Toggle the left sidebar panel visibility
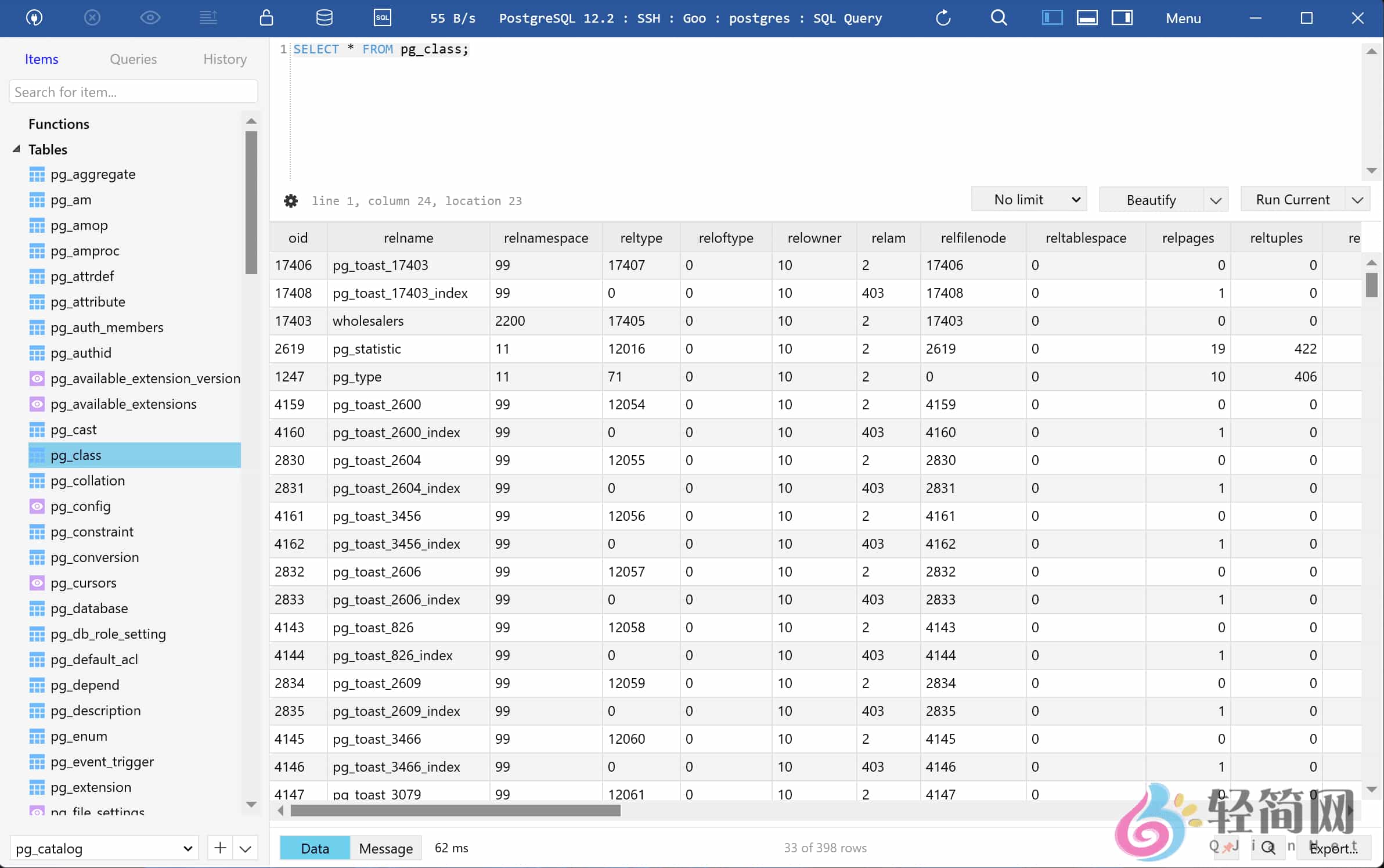 (x=1051, y=18)
